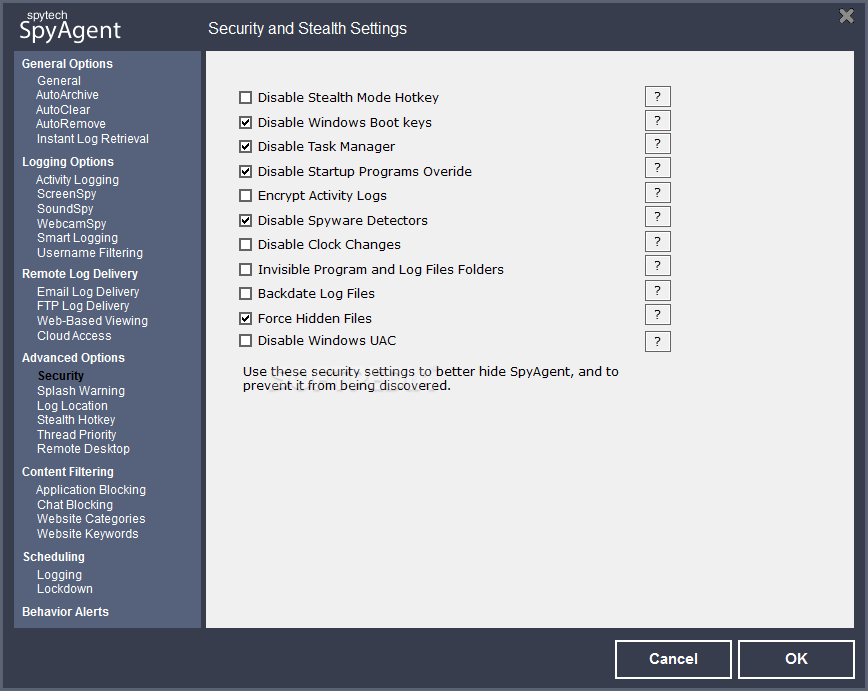The width and height of the screenshot is (868, 691).
Task: Open Remote Desktop settings
Action: 83,449
